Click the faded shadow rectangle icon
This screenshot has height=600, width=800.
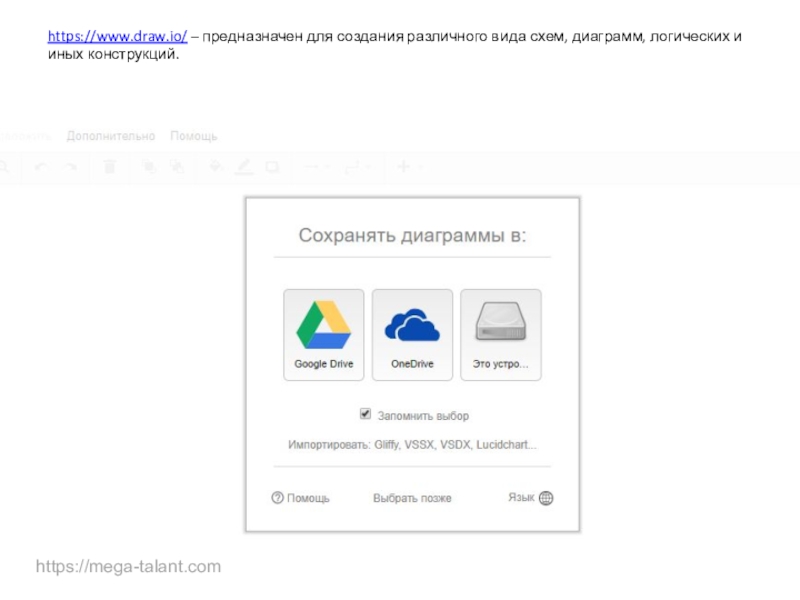click(x=272, y=167)
